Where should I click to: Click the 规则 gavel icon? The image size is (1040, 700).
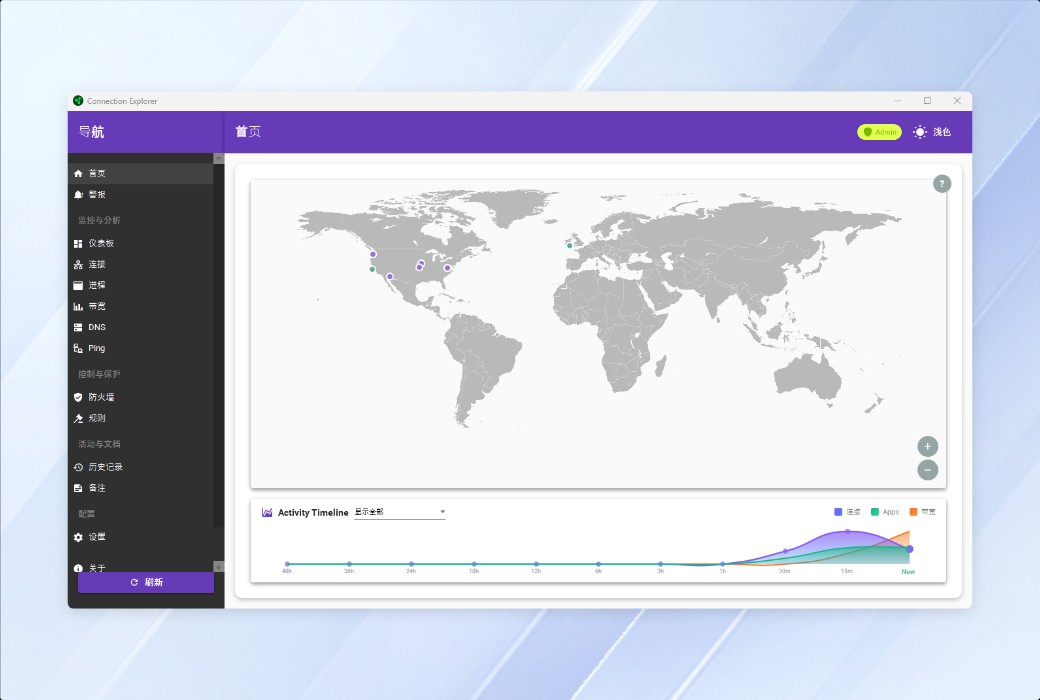coord(78,419)
